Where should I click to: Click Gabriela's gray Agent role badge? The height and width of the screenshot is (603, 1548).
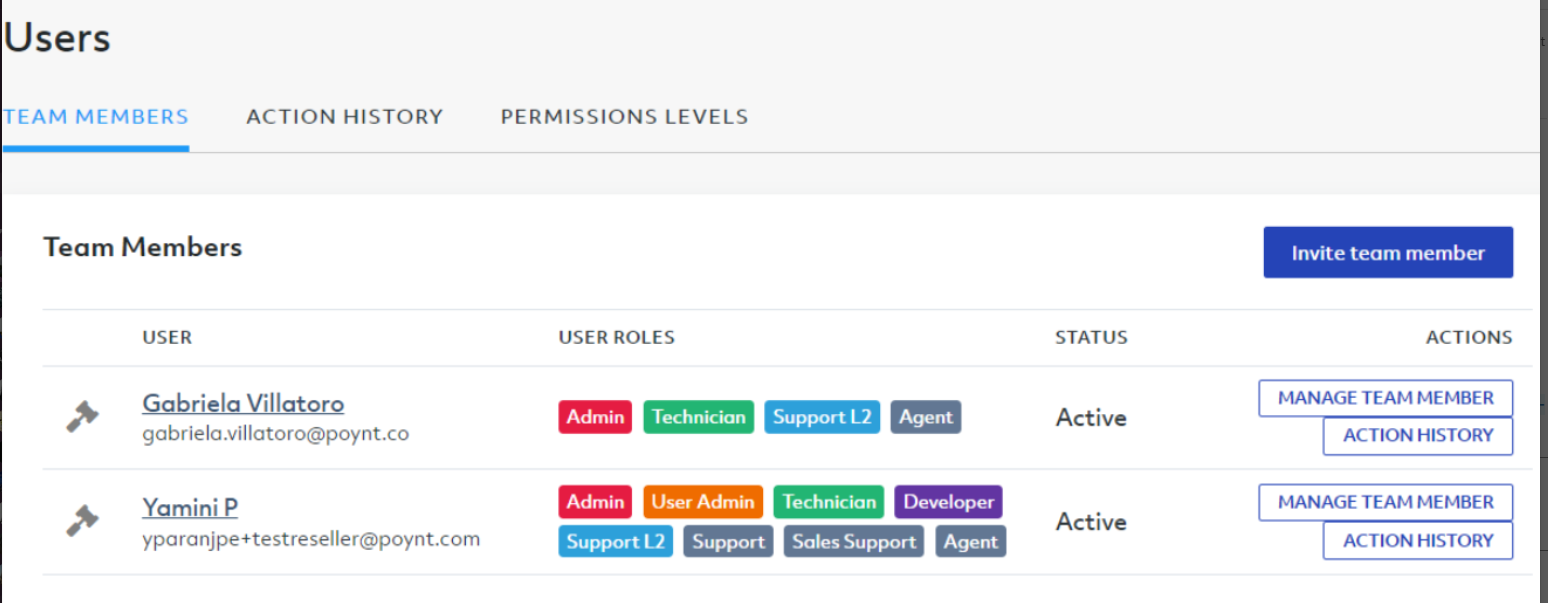point(926,417)
